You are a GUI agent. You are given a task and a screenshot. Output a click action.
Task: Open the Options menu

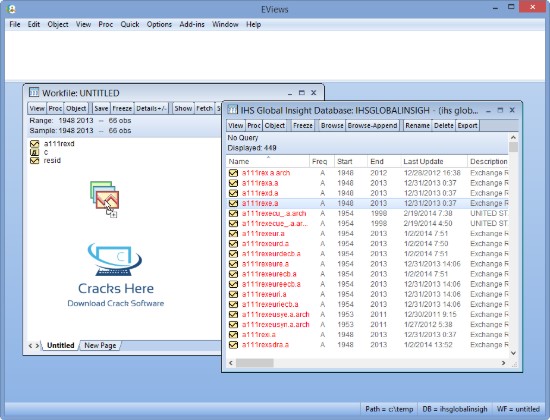159,24
